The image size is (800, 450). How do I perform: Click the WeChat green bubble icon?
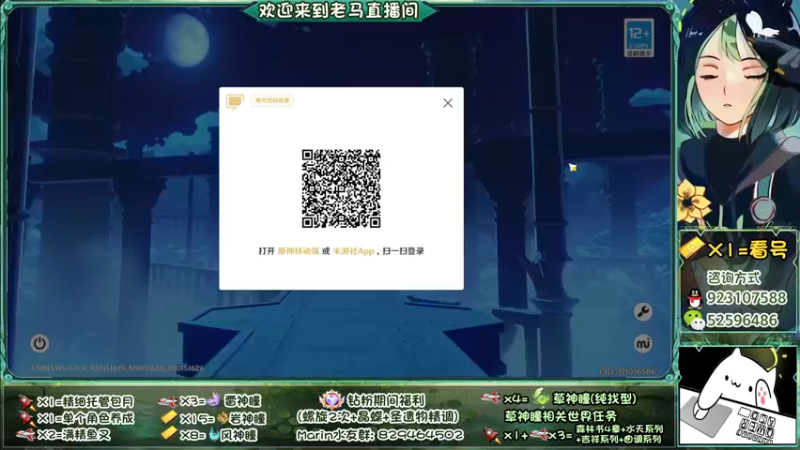[x=694, y=320]
